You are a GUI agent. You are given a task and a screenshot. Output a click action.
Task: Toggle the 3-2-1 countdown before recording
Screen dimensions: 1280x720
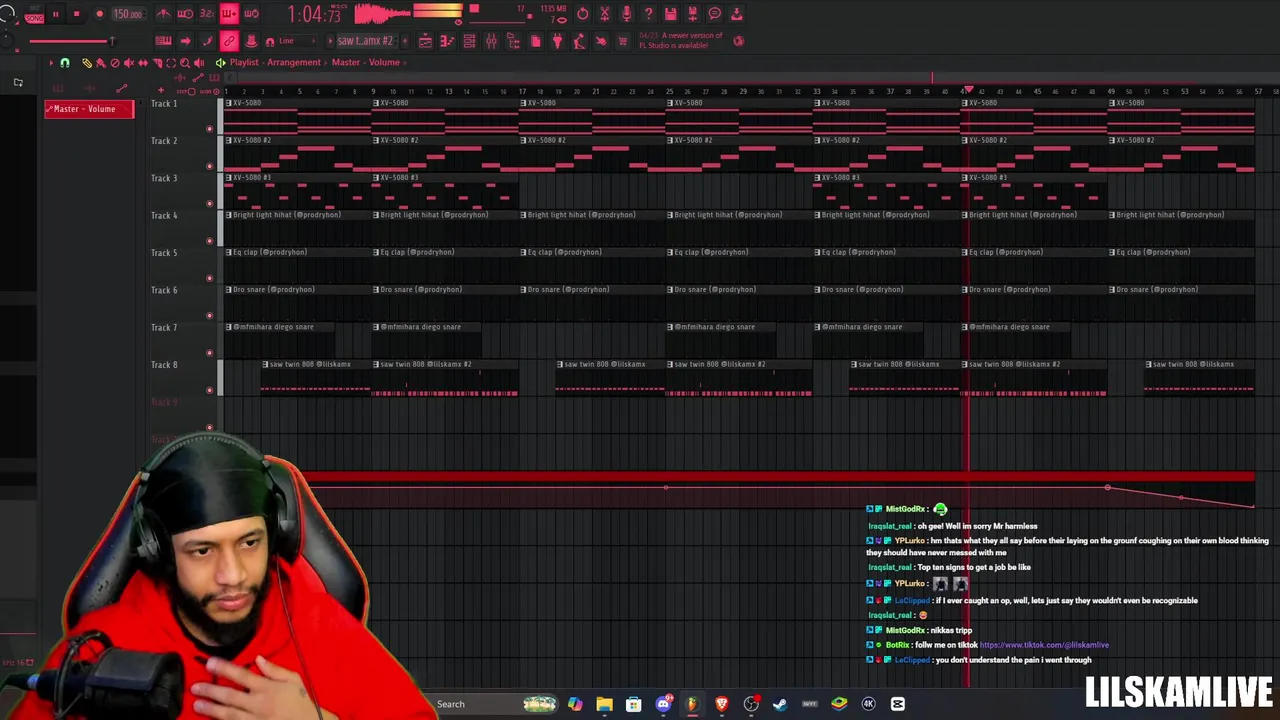207,13
